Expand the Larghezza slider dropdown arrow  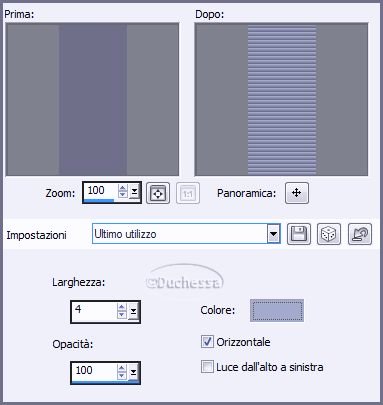coord(133,311)
